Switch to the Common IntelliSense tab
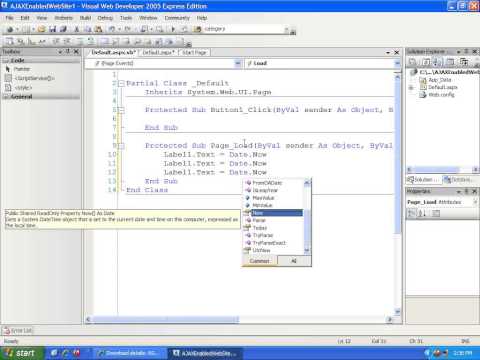The height and width of the screenshot is (360, 480). (259, 261)
